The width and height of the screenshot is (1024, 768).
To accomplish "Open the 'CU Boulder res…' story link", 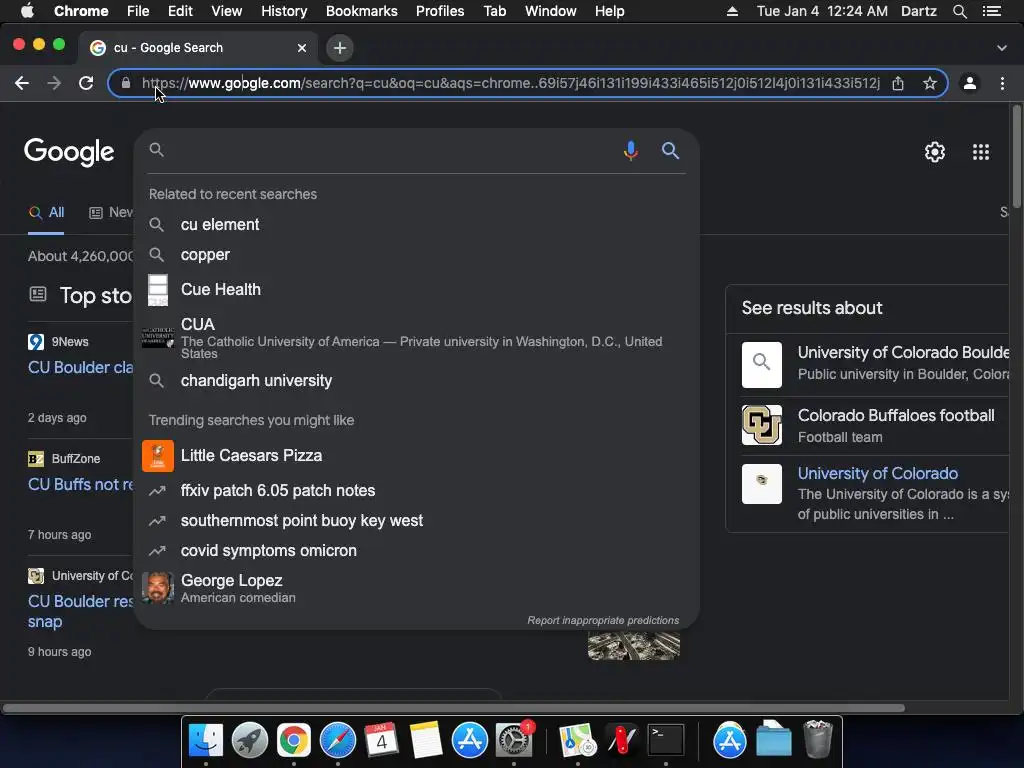I will click(x=80, y=611).
